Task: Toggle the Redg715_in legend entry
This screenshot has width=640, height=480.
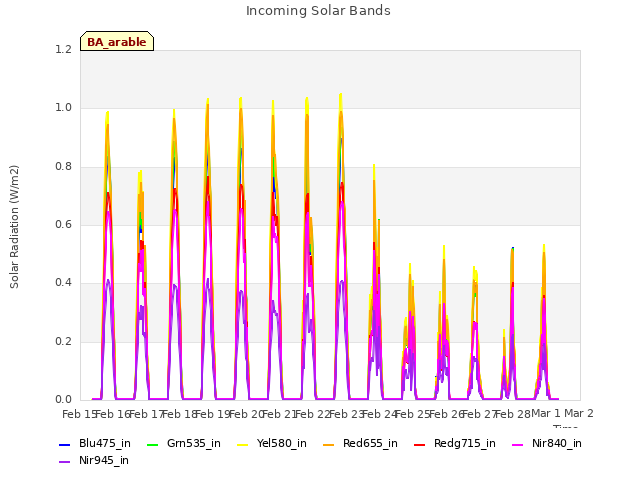Action: point(455,444)
